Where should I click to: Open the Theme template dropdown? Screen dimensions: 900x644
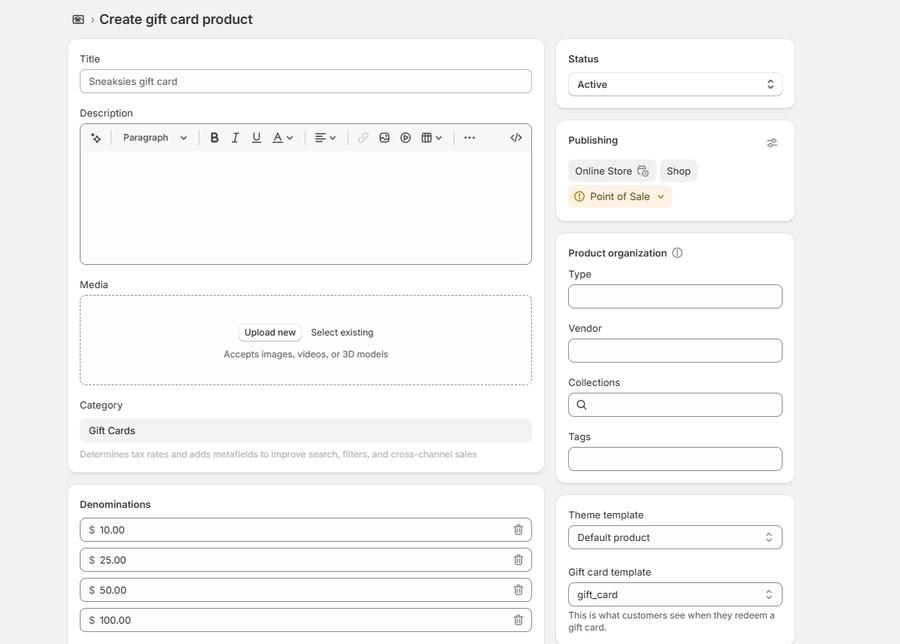675,538
